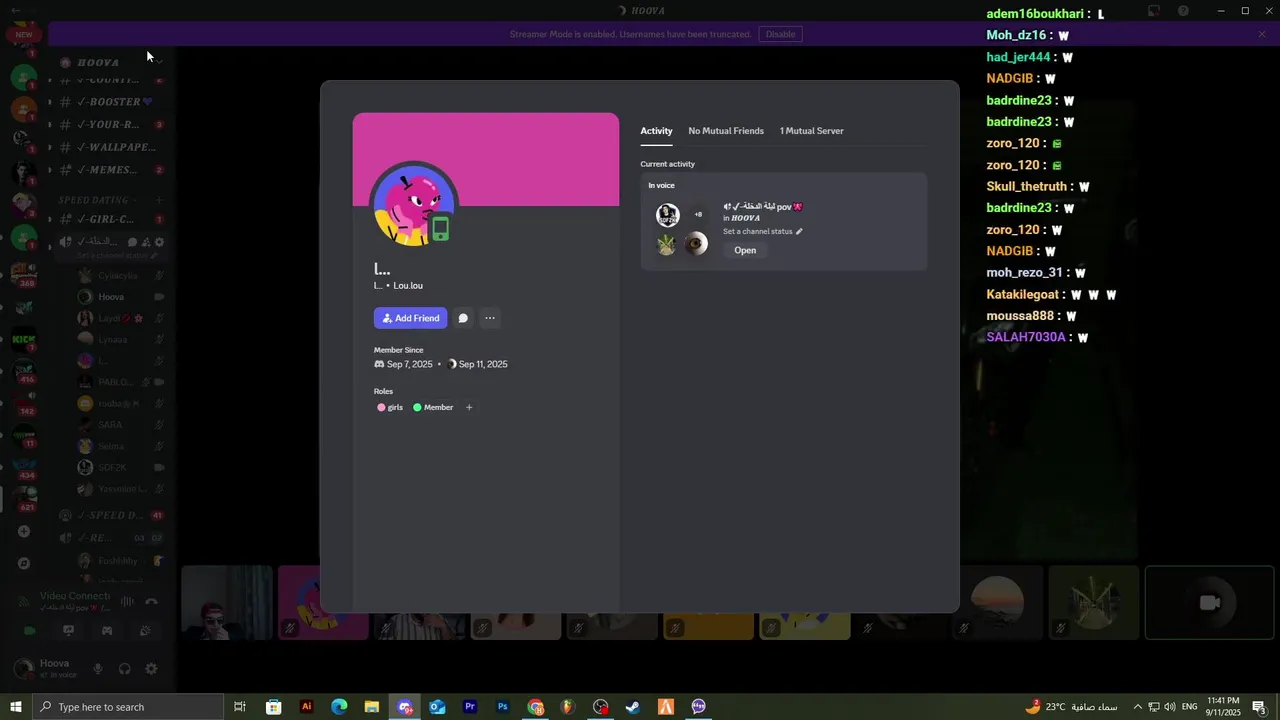Image resolution: width=1280 pixels, height=720 pixels.
Task: Open Windows notification center
Action: point(1259,707)
